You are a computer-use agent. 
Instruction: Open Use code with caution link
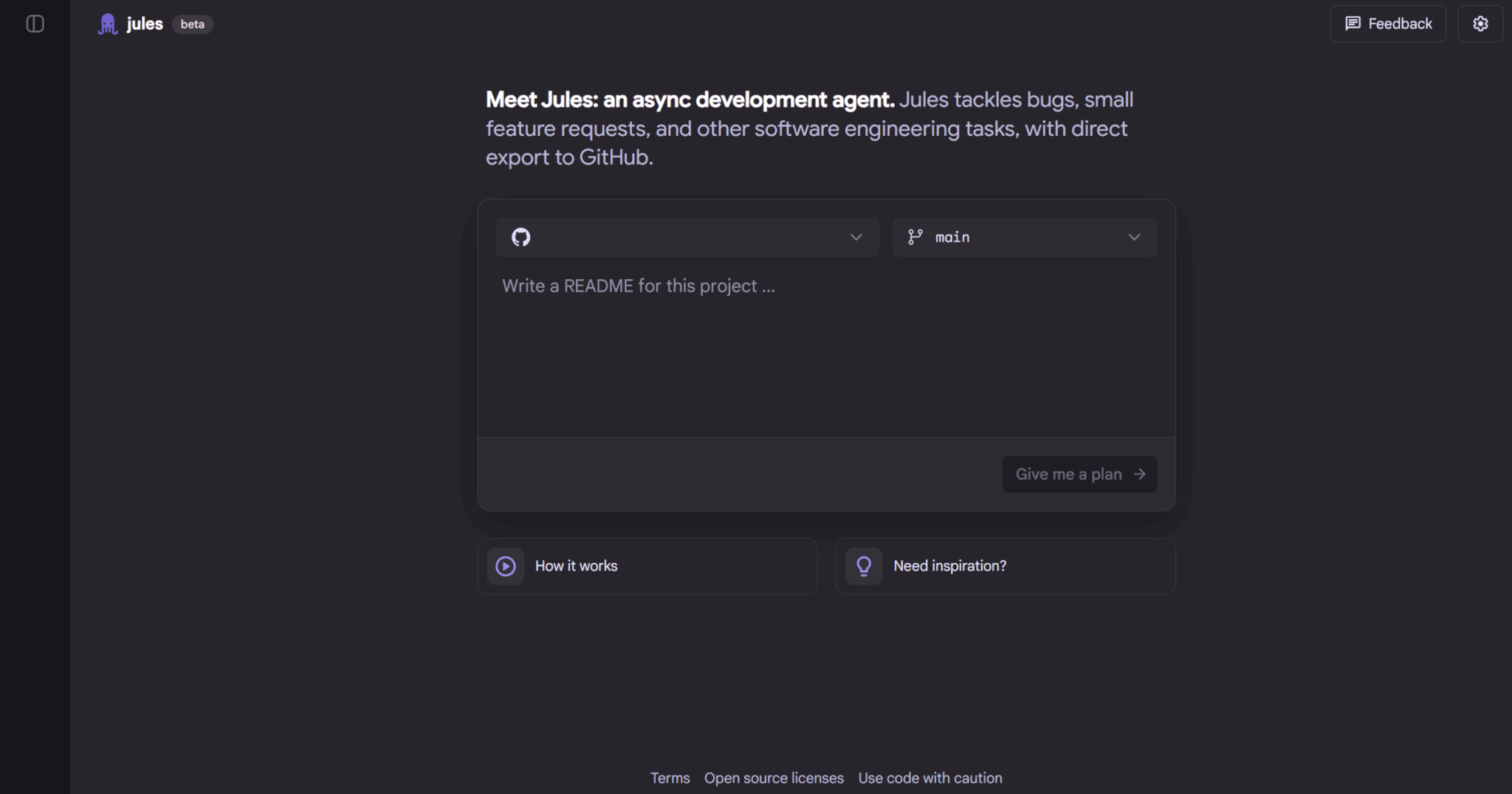[x=930, y=778]
